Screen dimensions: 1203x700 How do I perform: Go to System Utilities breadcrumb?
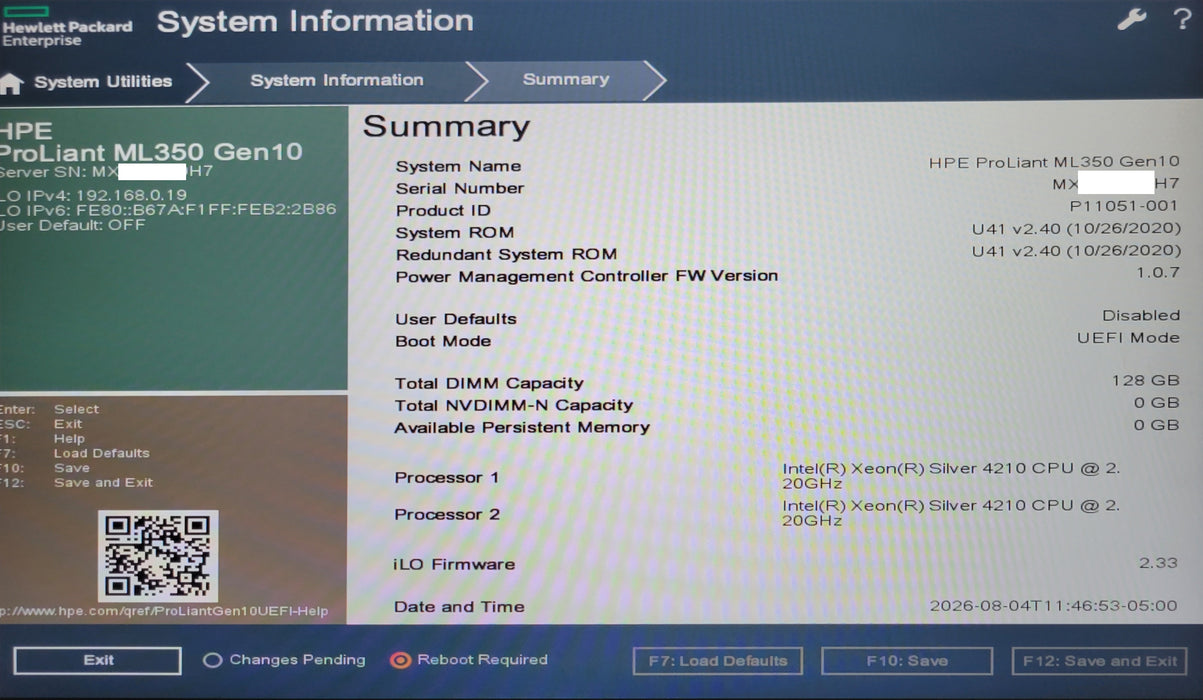pyautogui.click(x=103, y=82)
